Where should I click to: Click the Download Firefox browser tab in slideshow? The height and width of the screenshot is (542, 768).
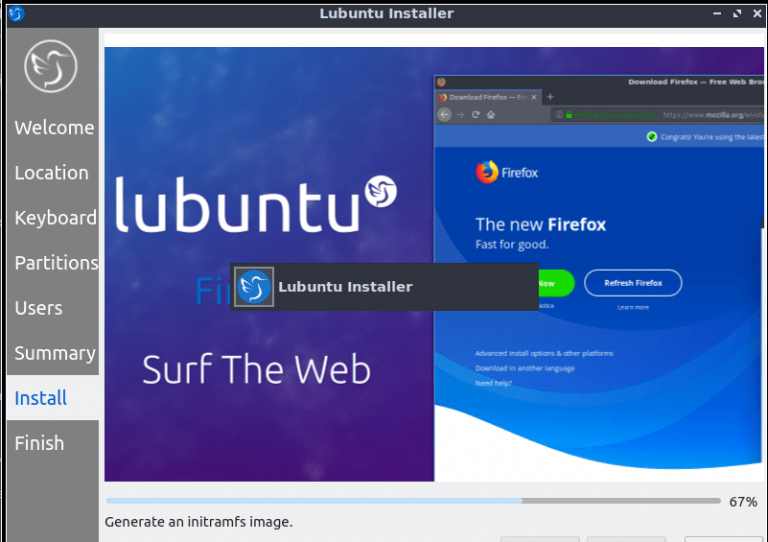coord(488,97)
